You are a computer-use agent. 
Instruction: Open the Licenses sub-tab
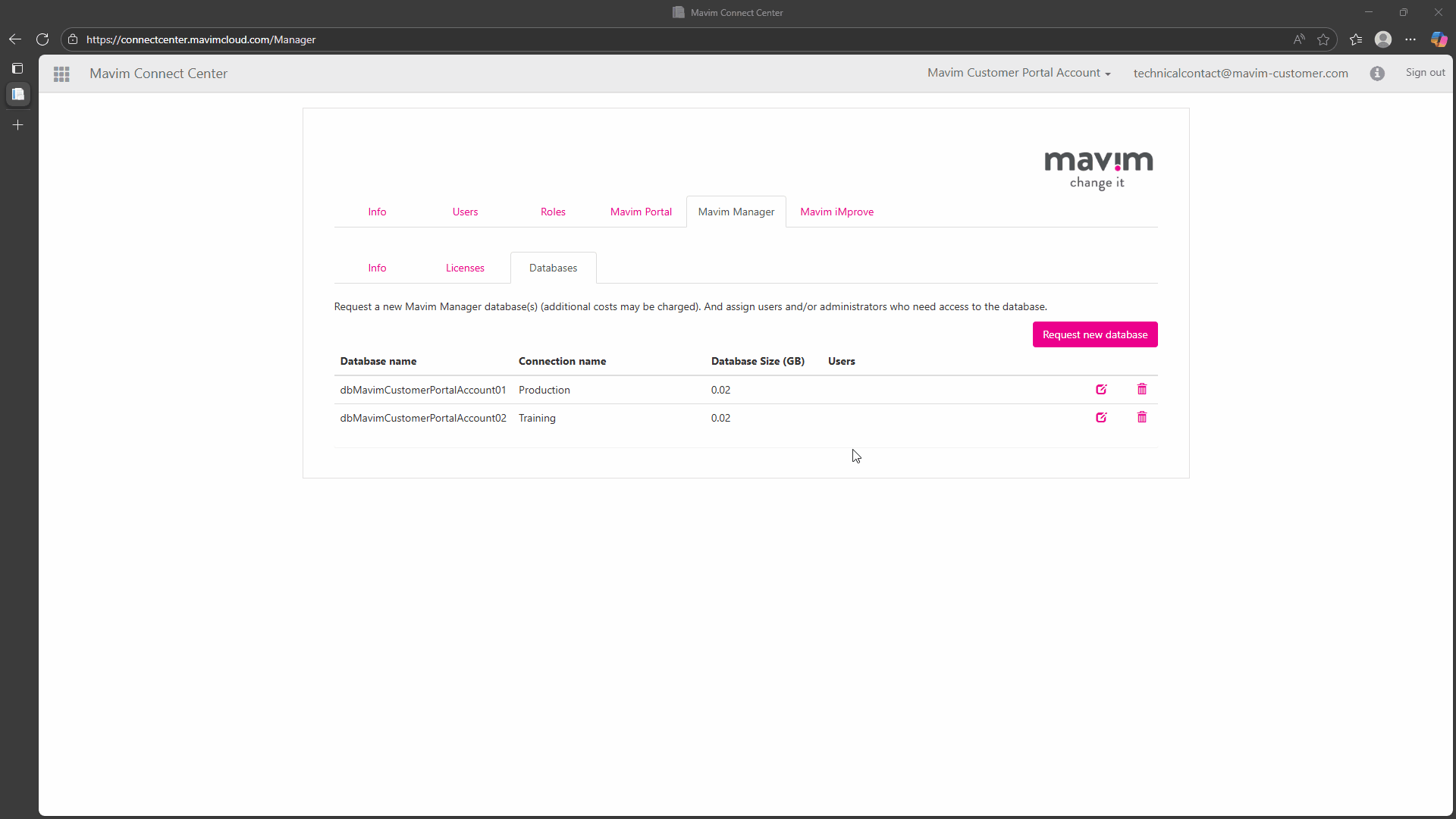[x=465, y=268]
